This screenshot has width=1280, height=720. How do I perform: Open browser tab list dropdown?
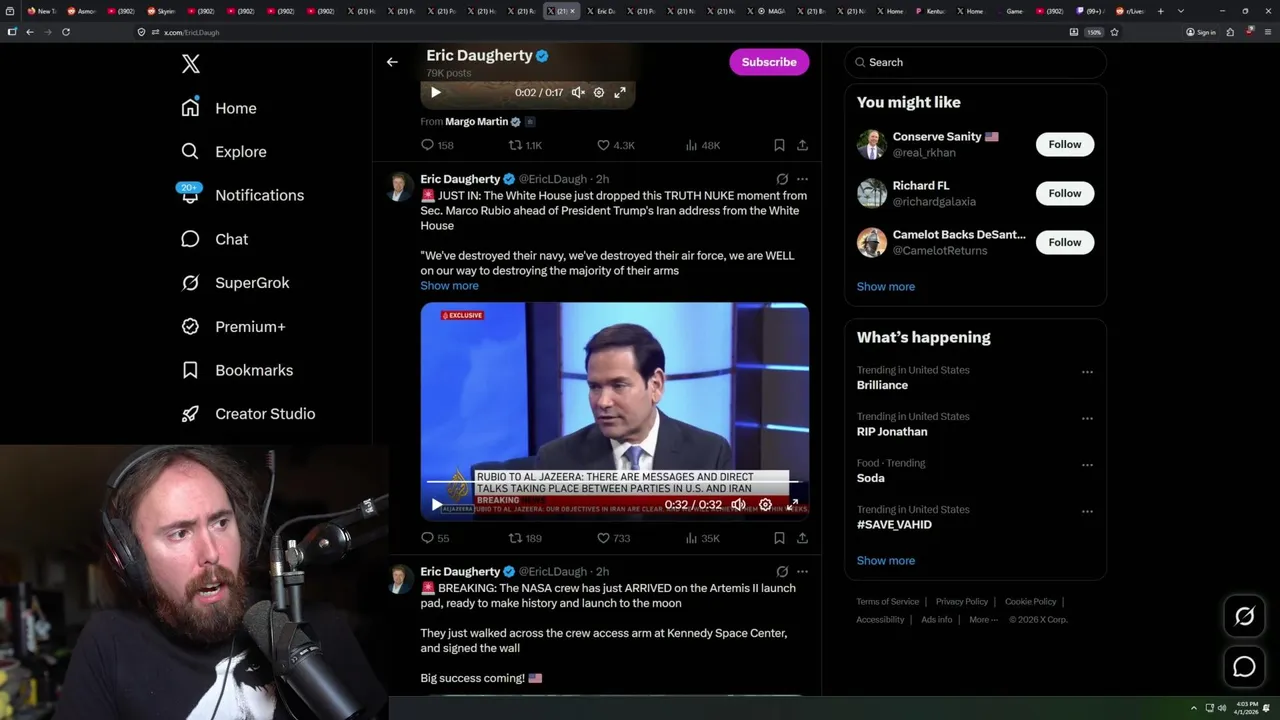point(1181,11)
